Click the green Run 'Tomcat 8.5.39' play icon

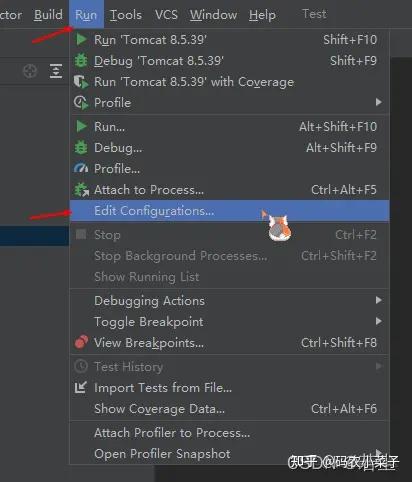coord(81,39)
